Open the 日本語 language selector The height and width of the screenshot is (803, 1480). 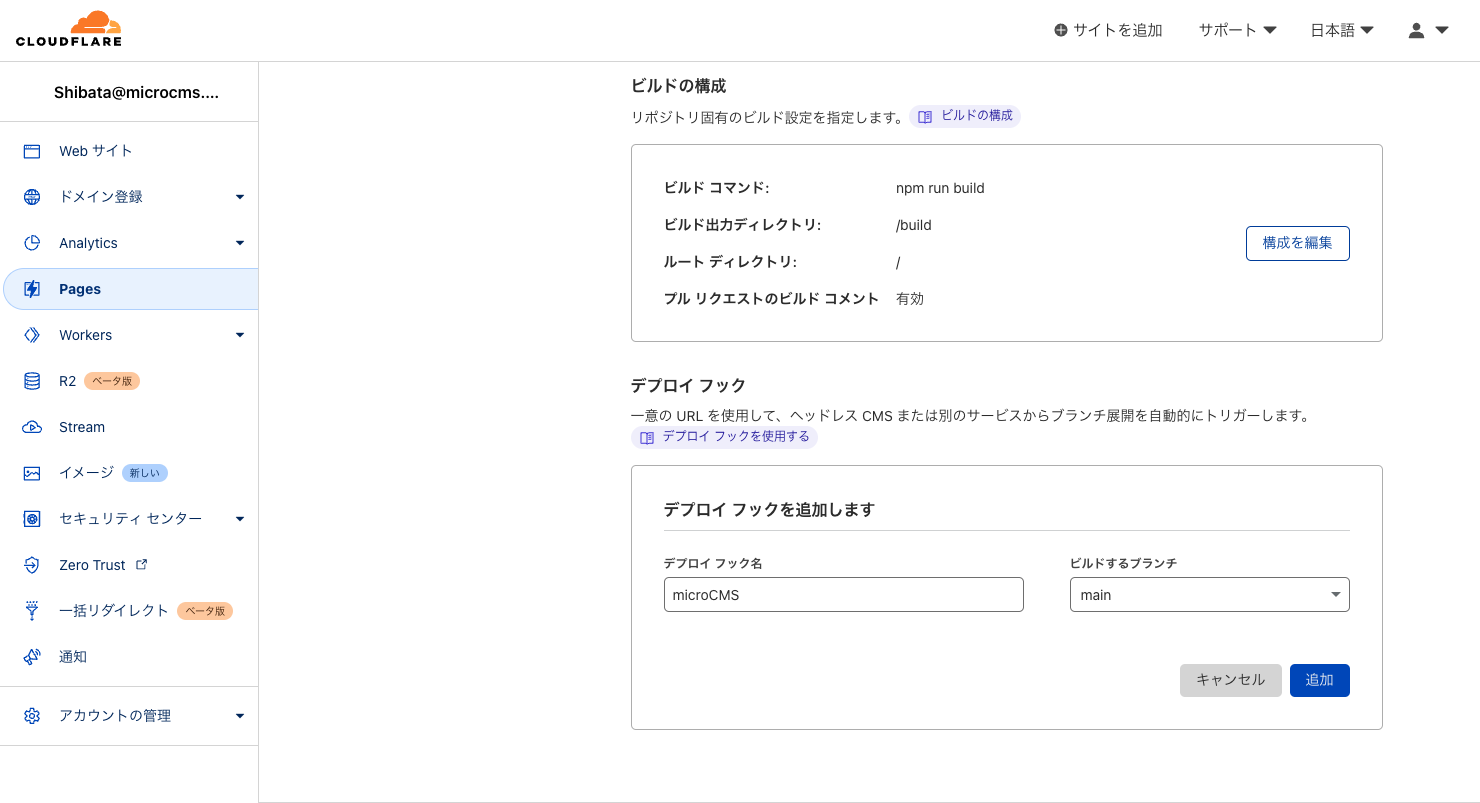(1341, 30)
